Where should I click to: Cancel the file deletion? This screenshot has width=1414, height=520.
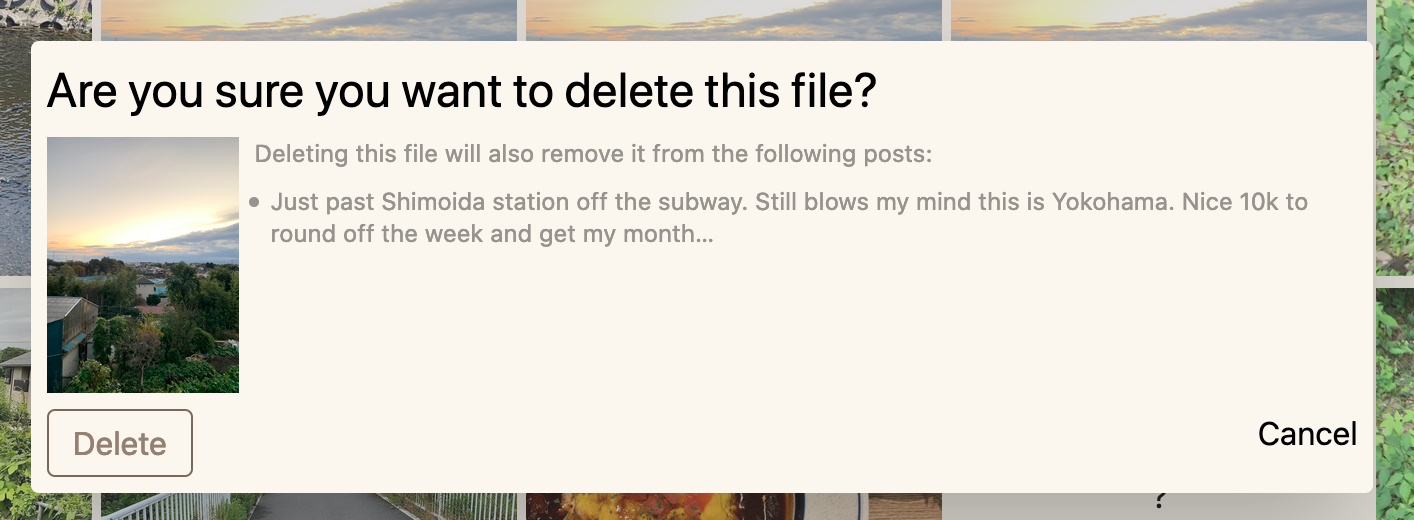pyautogui.click(x=1306, y=434)
